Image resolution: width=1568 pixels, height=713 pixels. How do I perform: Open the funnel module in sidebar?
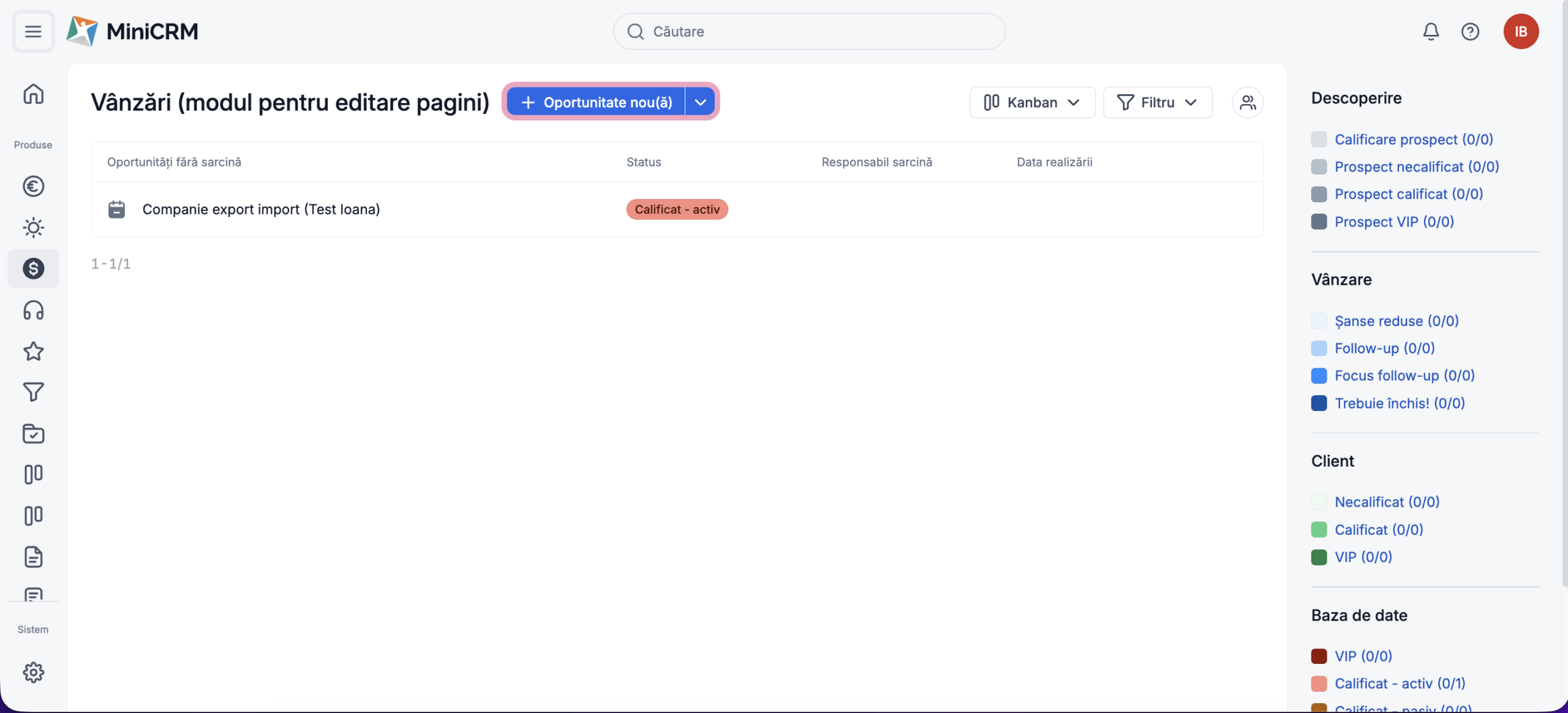[33, 392]
